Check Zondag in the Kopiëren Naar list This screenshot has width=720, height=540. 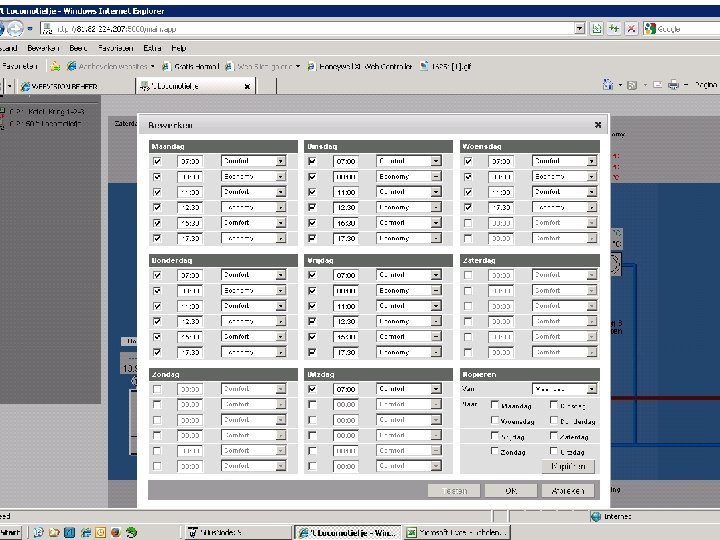[495, 451]
